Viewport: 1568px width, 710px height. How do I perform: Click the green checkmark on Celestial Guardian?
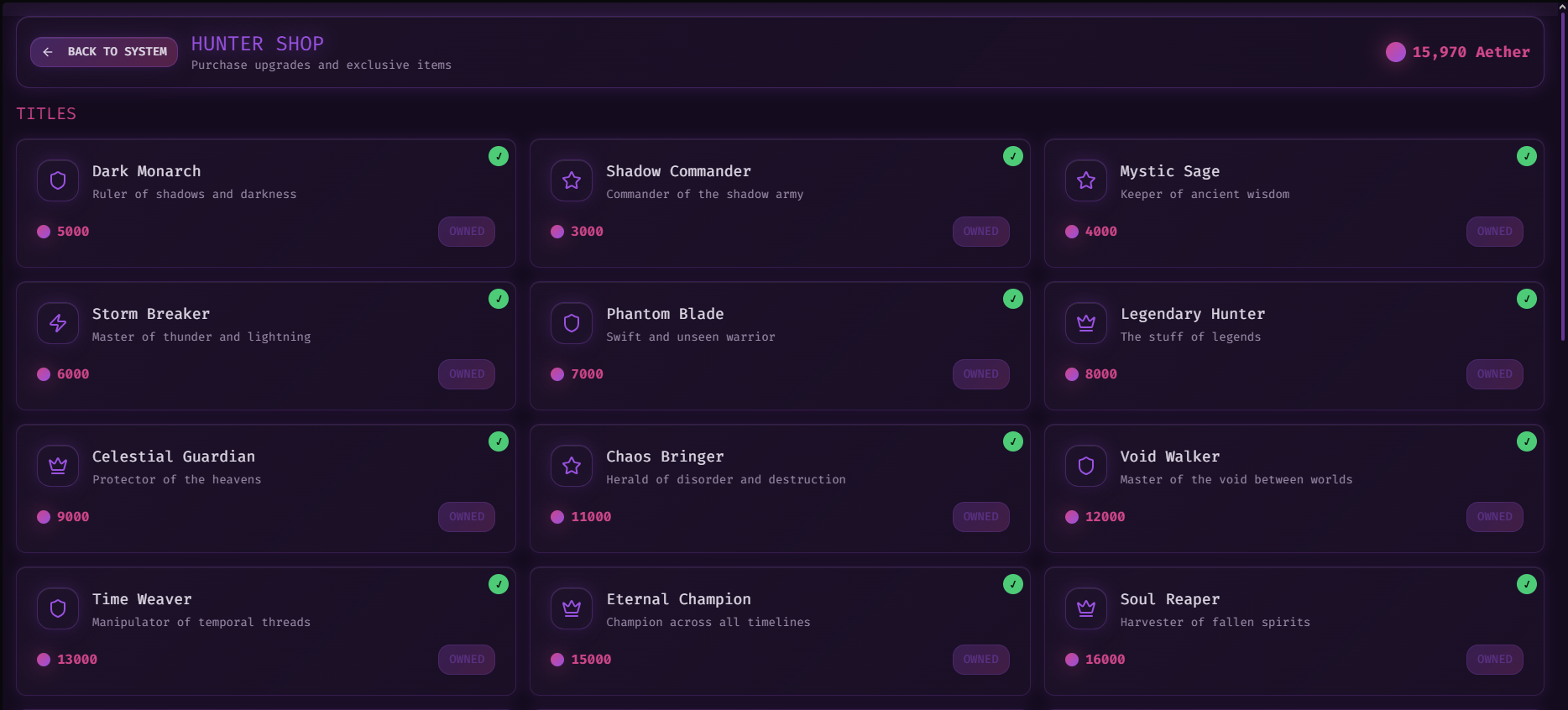499,441
